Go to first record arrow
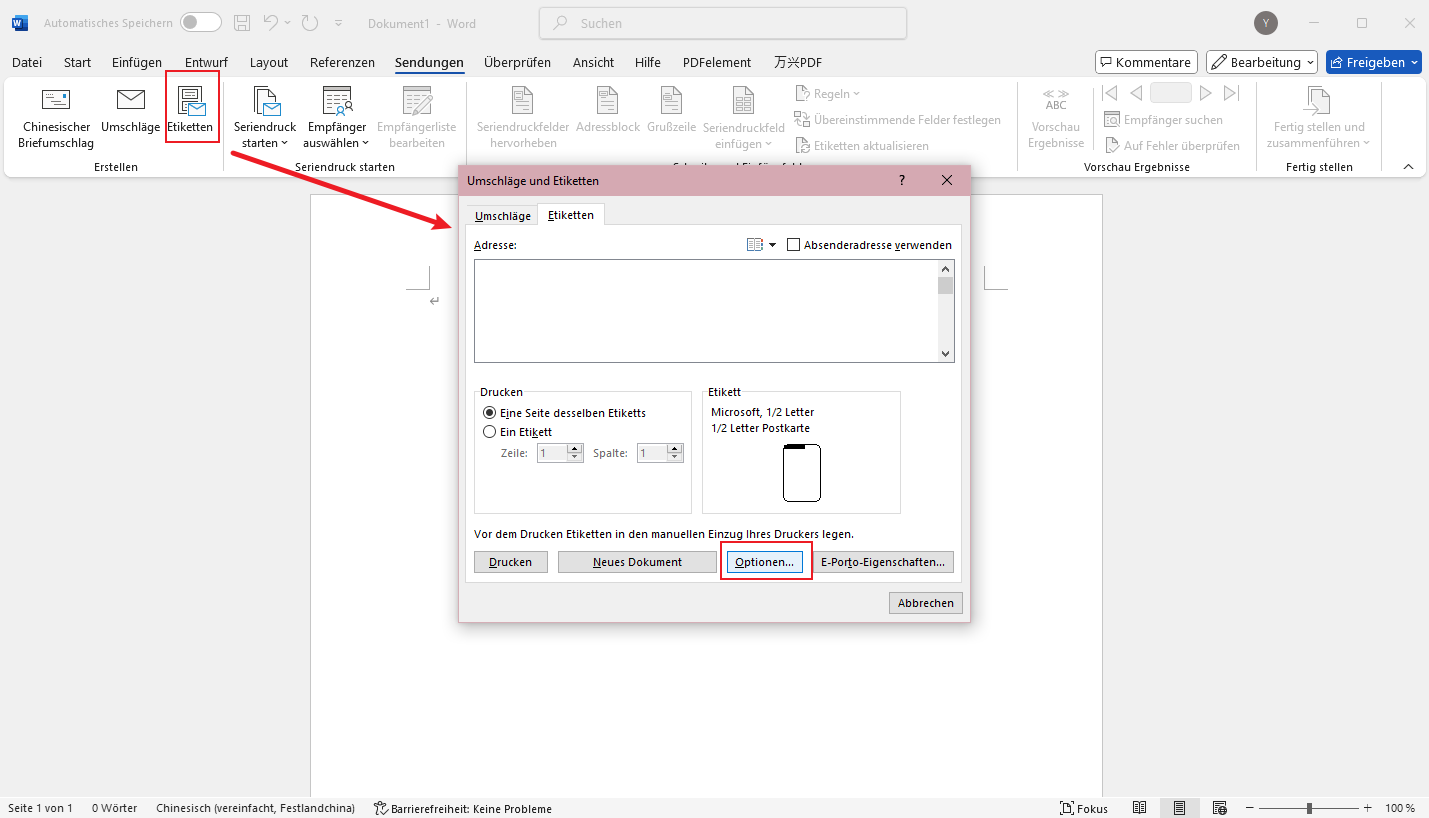The image size is (1429, 818). click(x=1108, y=93)
